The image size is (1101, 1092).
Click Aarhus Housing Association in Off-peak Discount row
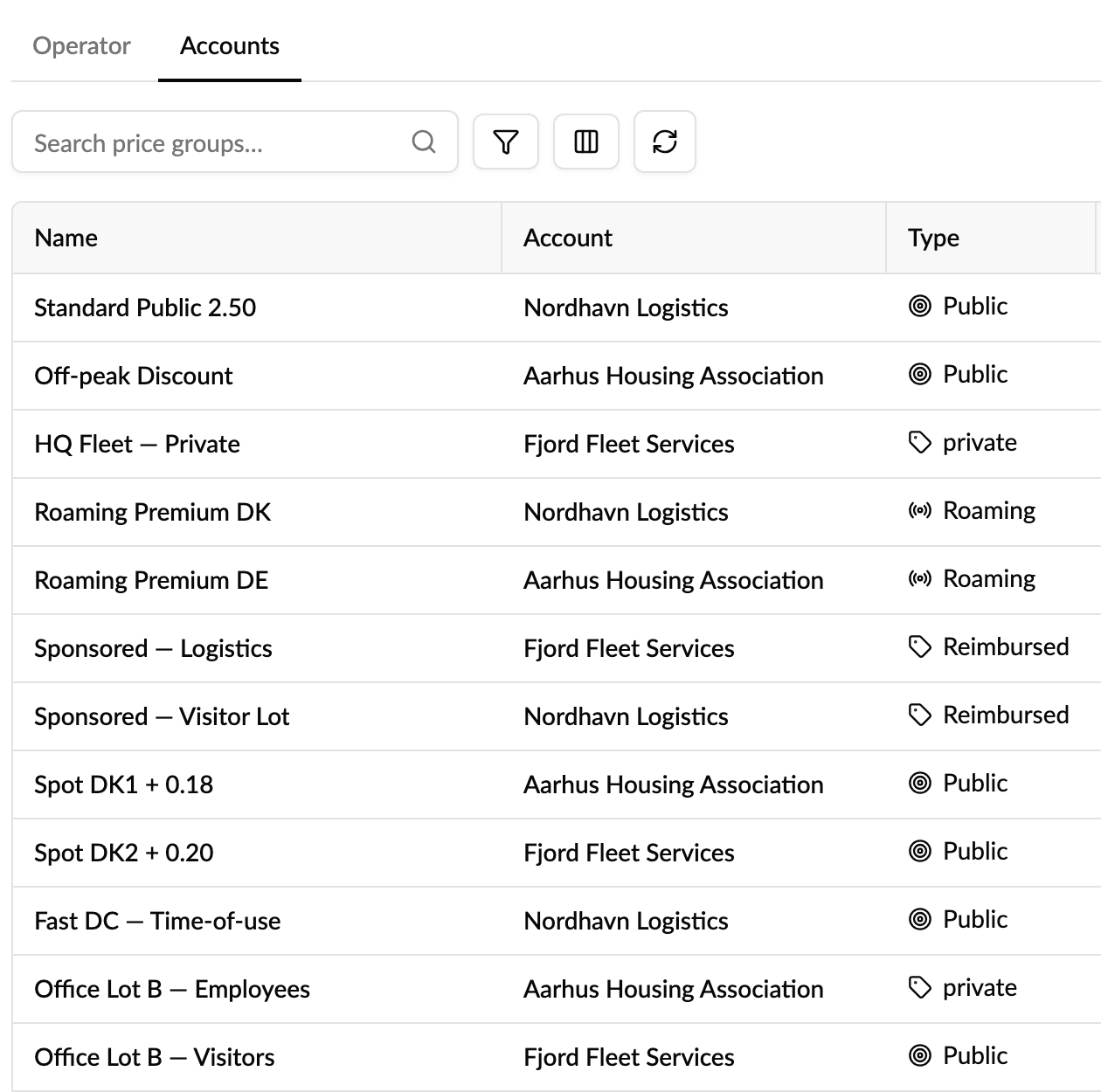(x=674, y=376)
